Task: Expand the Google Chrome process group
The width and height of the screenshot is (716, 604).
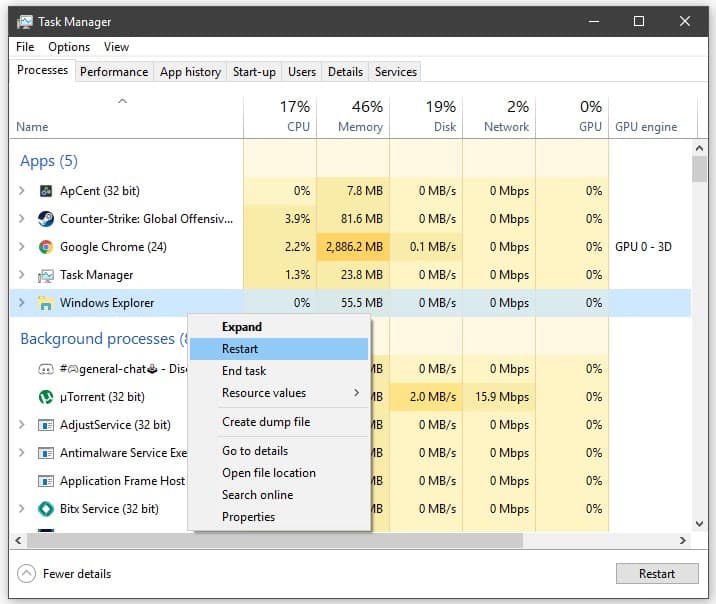Action: 21,247
